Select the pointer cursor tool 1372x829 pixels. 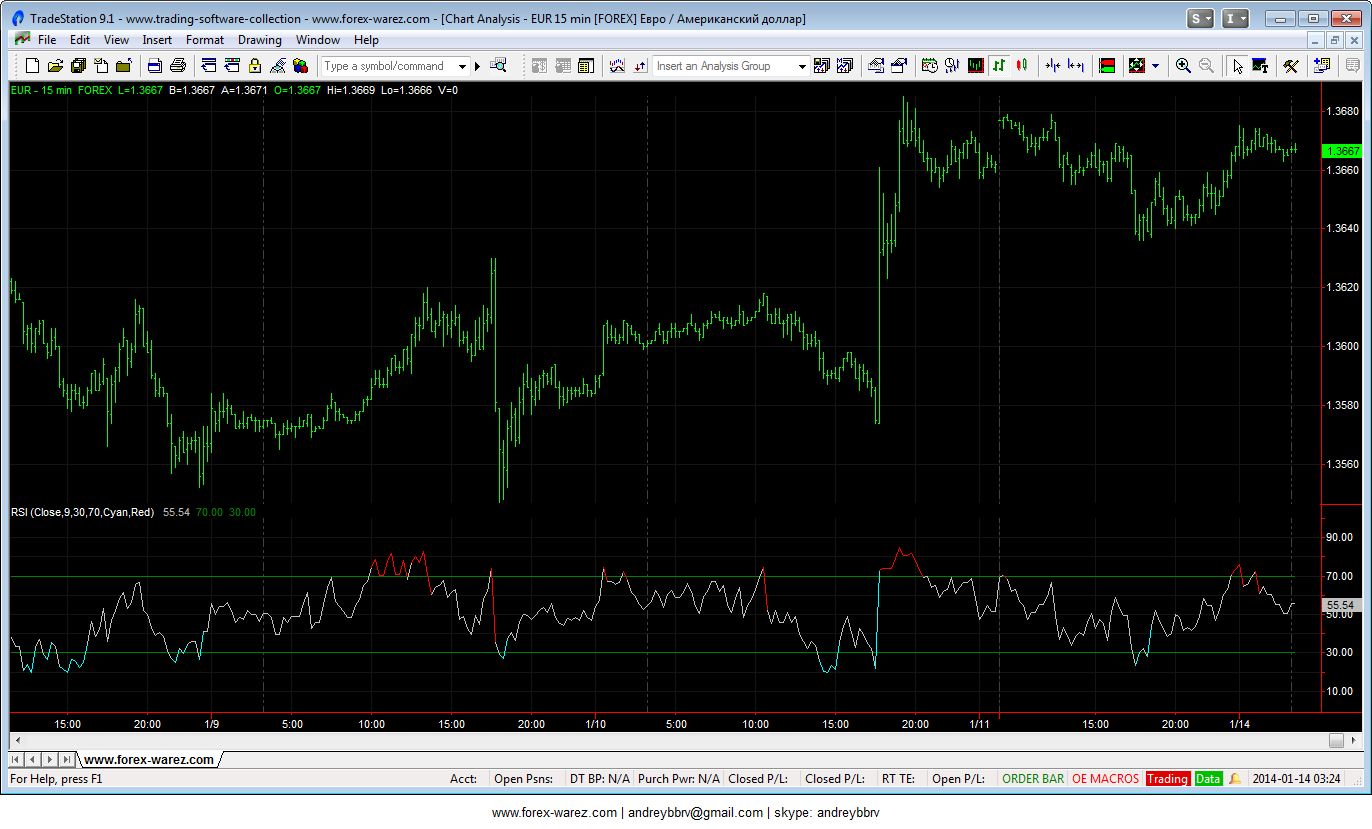click(x=1237, y=66)
